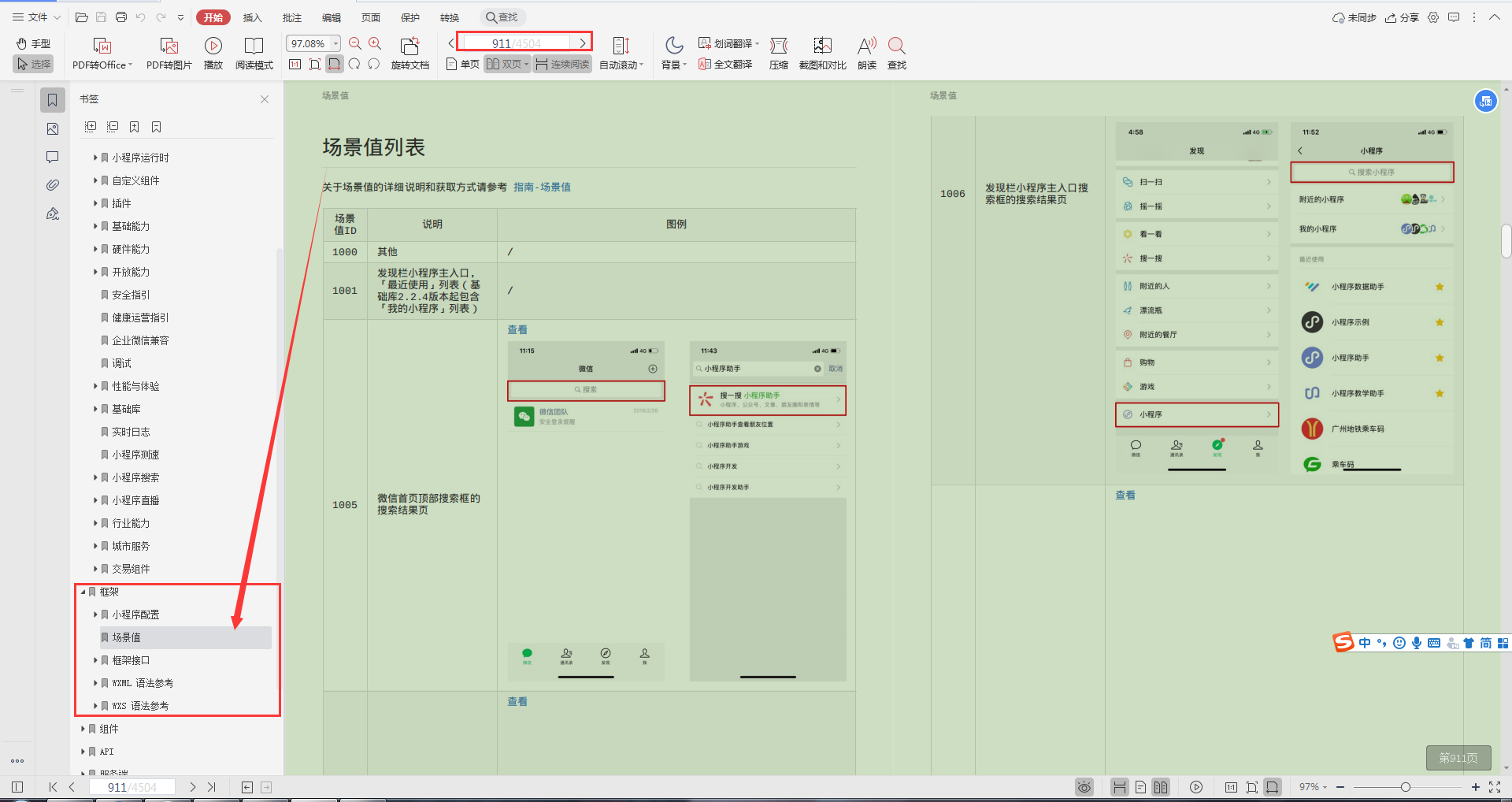Adjust the zoom slider in status bar
Image resolution: width=1512 pixels, height=802 pixels.
[x=1405, y=787]
